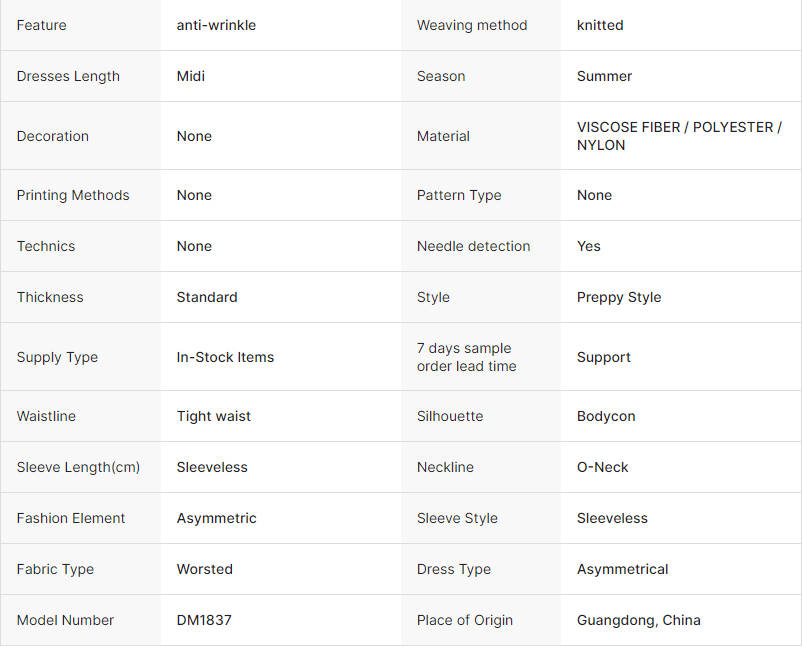Select the 'Midi' dresses length value
Image resolution: width=803 pixels, height=647 pixels.
click(x=191, y=76)
